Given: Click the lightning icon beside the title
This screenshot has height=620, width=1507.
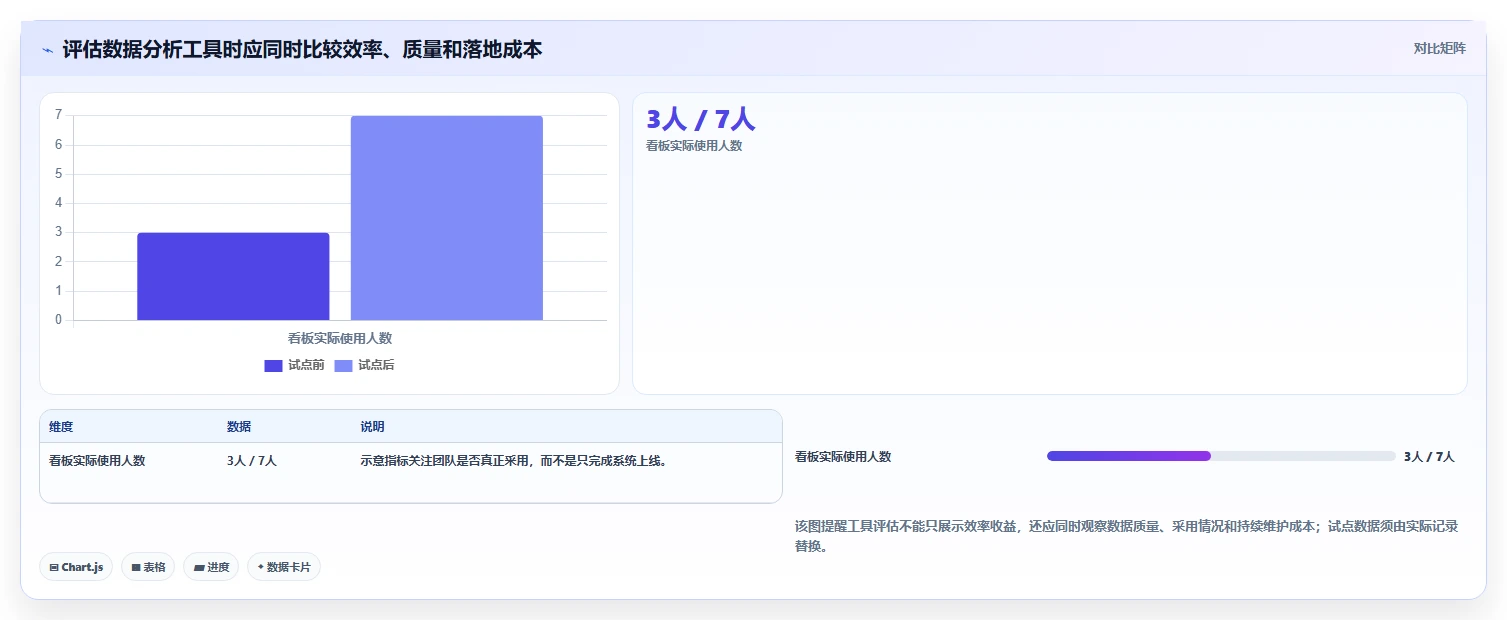Looking at the screenshot, I should tap(47, 49).
